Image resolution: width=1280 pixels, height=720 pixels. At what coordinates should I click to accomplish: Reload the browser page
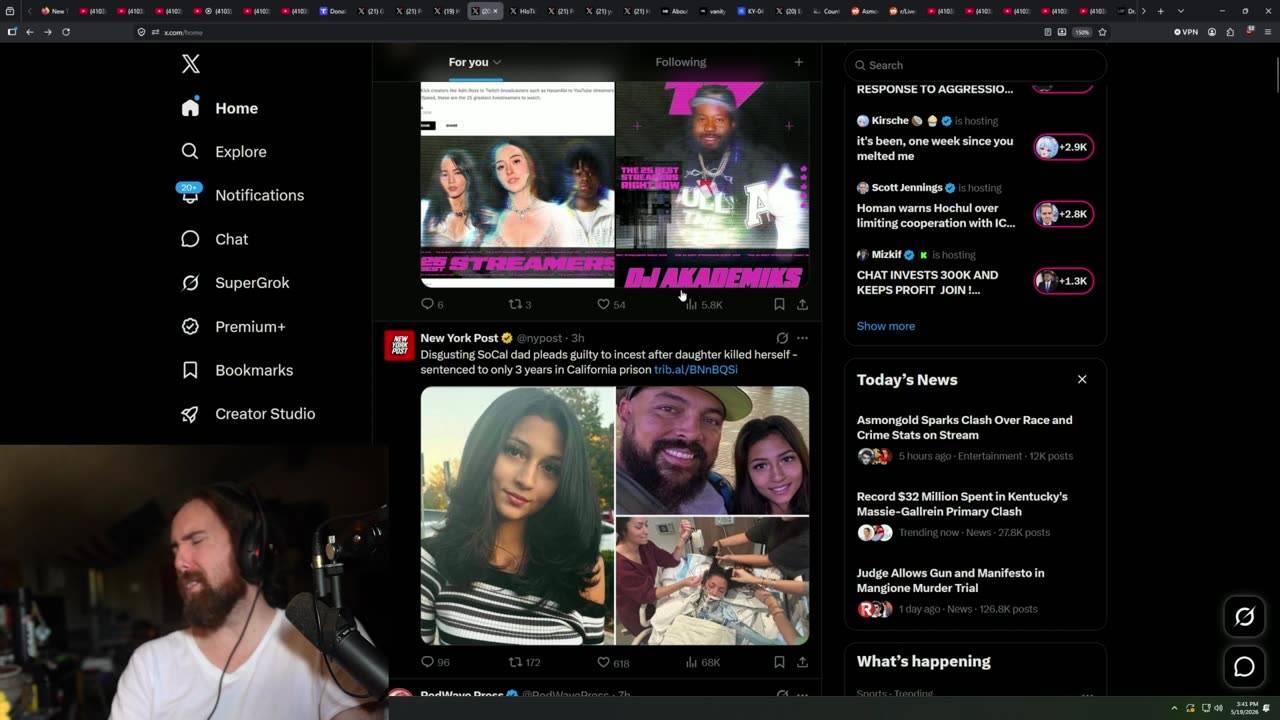(66, 32)
